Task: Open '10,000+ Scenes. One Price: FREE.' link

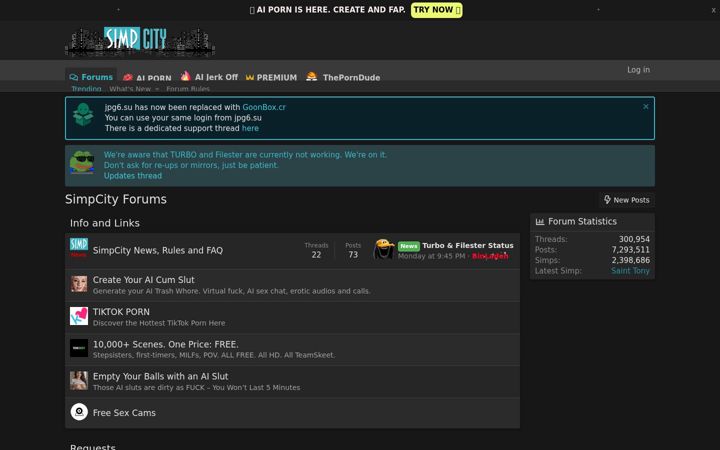Action: 166,344
